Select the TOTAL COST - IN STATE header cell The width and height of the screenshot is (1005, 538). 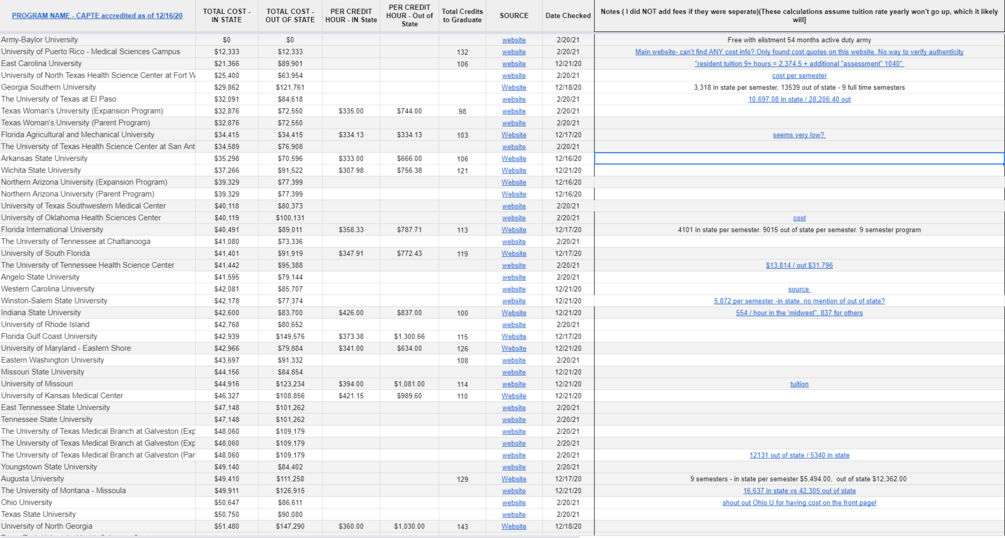coord(226,16)
